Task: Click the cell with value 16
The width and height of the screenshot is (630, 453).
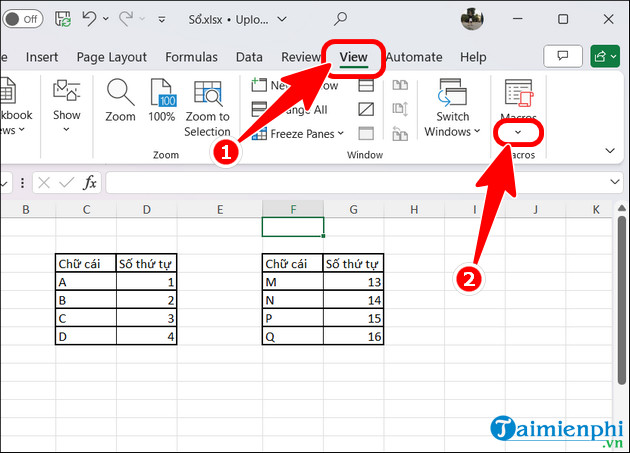Action: [x=354, y=336]
